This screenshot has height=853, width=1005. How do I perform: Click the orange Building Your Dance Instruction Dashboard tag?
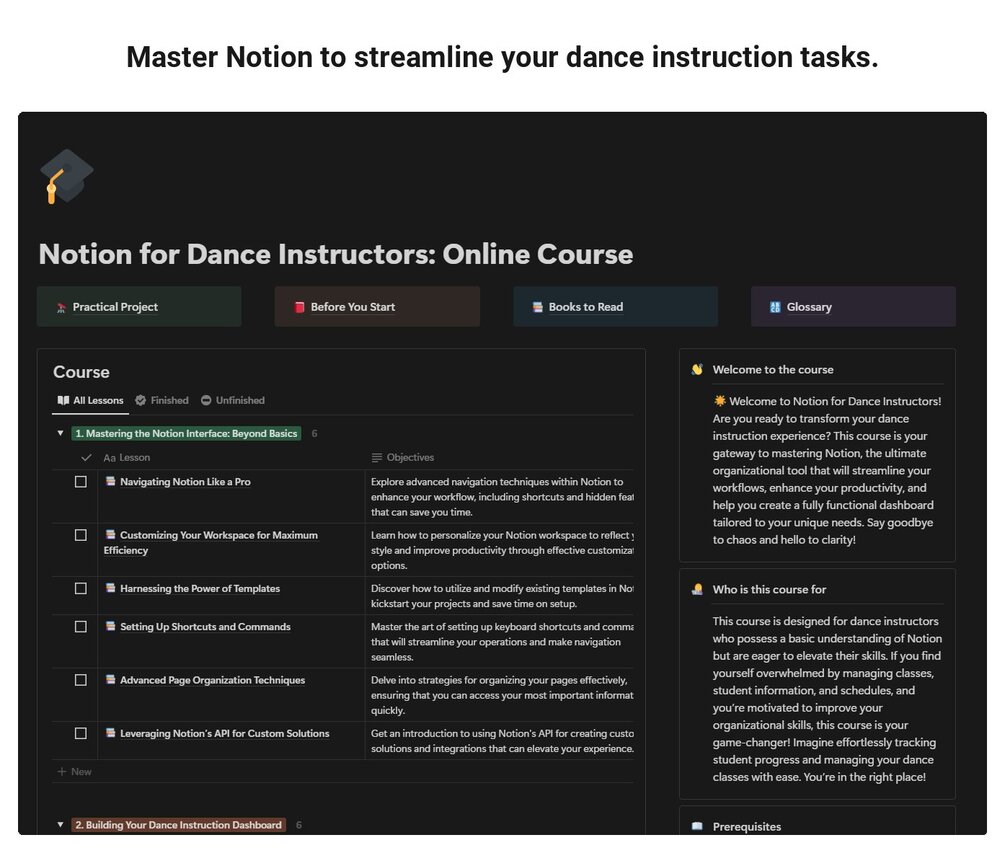(179, 824)
